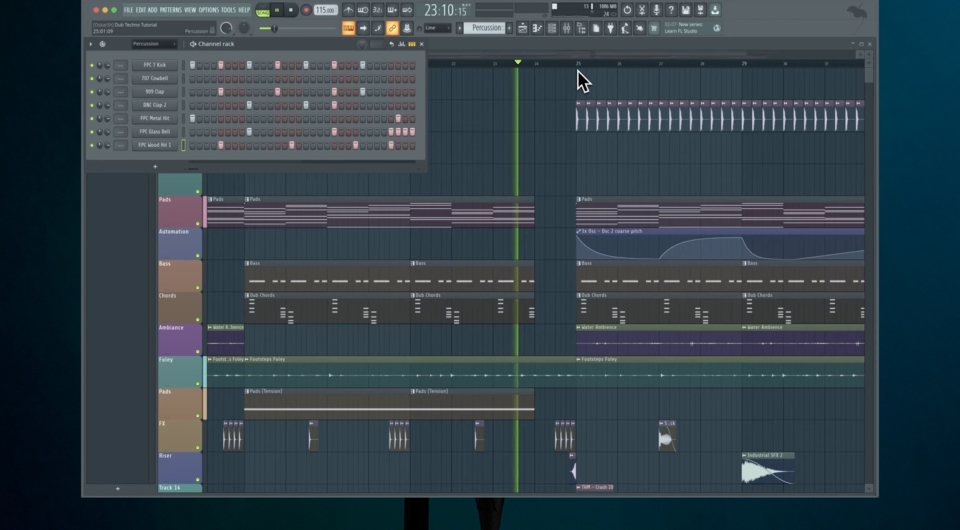960x530 pixels.
Task: Click the typing keyboard to piano icon
Action: point(348,28)
